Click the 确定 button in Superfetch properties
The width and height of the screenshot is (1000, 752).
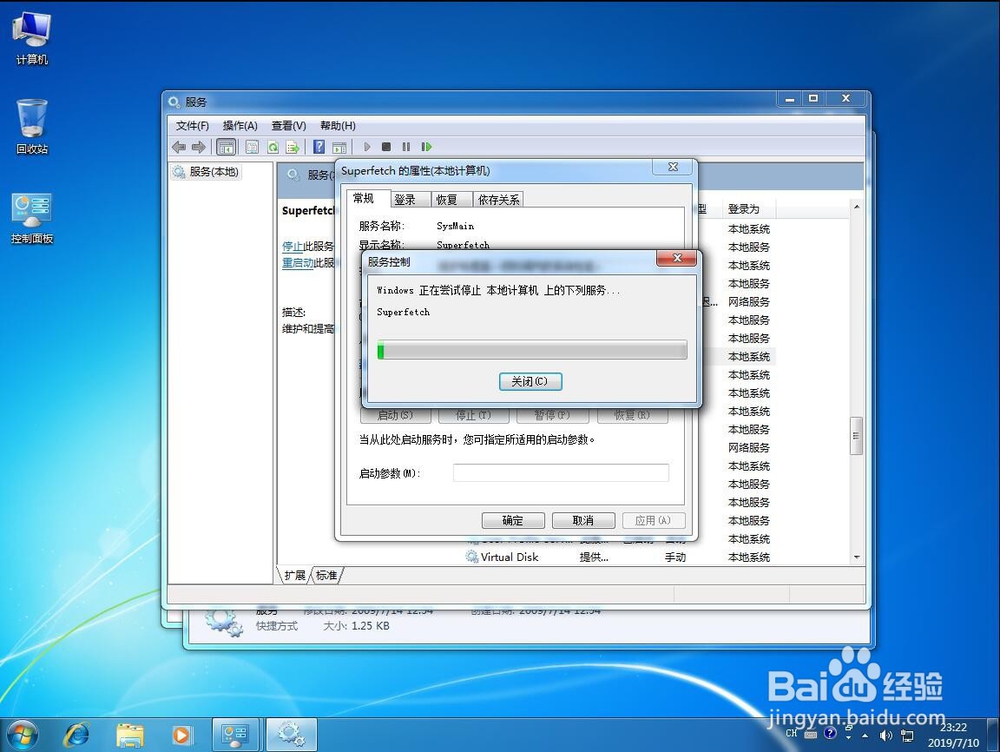[x=513, y=520]
